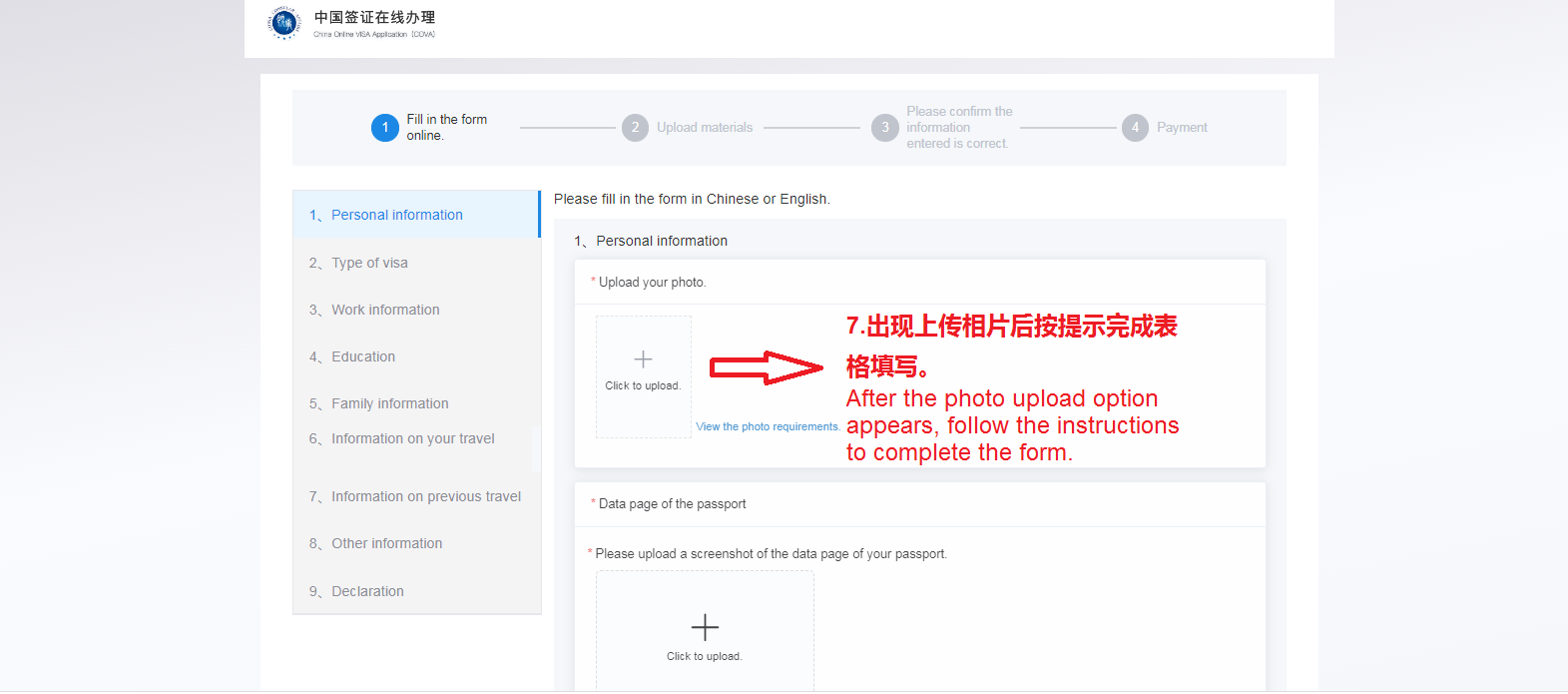This screenshot has height=694, width=1568.
Task: Click the passport 'Click to upload.' box
Action: [705, 631]
